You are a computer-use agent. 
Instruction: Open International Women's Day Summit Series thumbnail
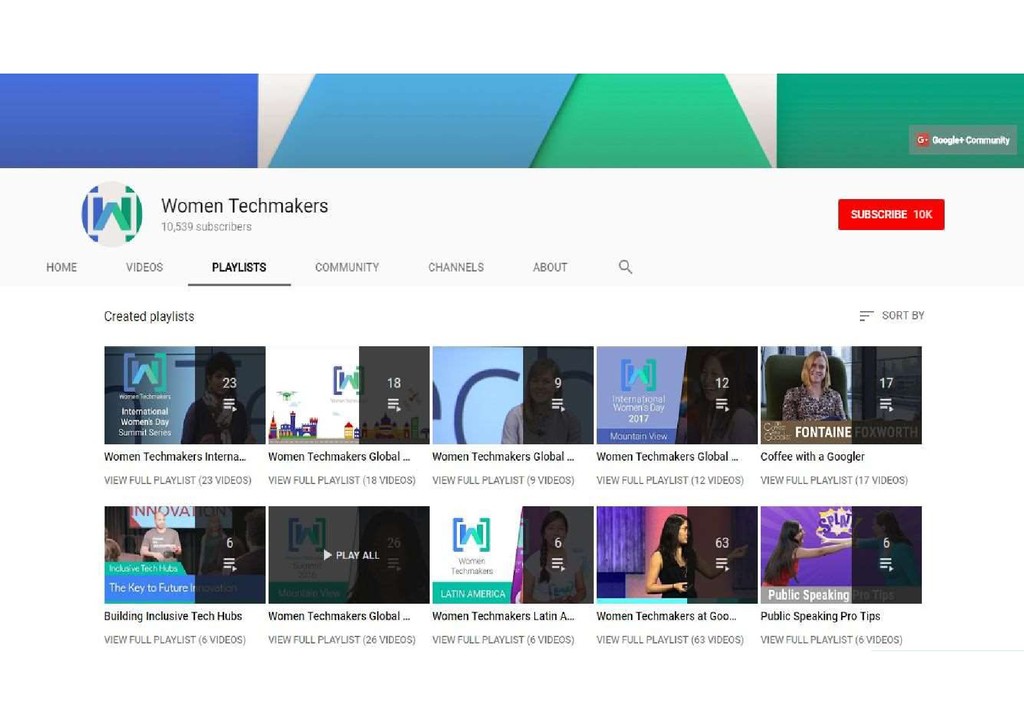[x=185, y=395]
